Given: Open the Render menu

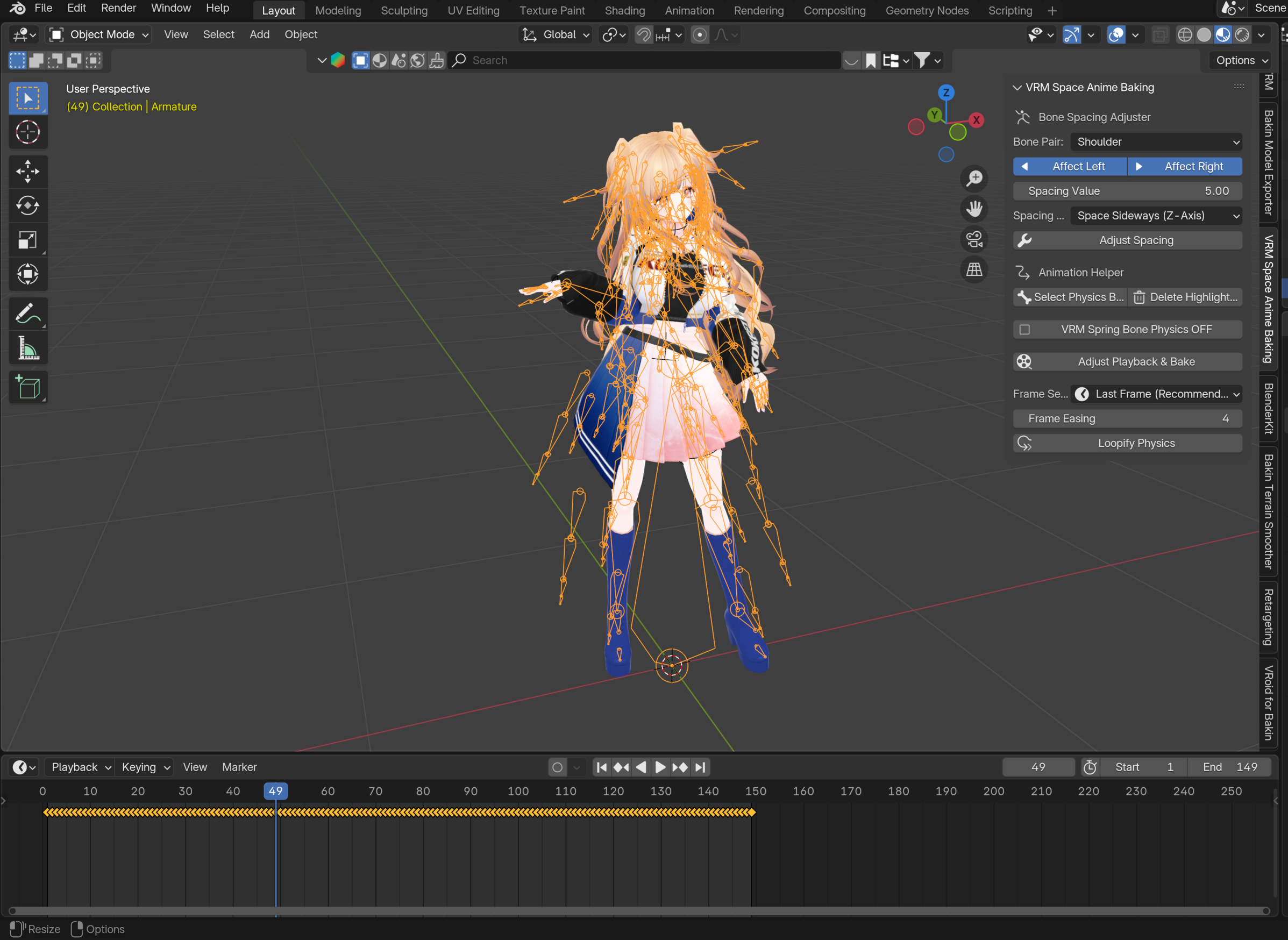Looking at the screenshot, I should pyautogui.click(x=118, y=8).
